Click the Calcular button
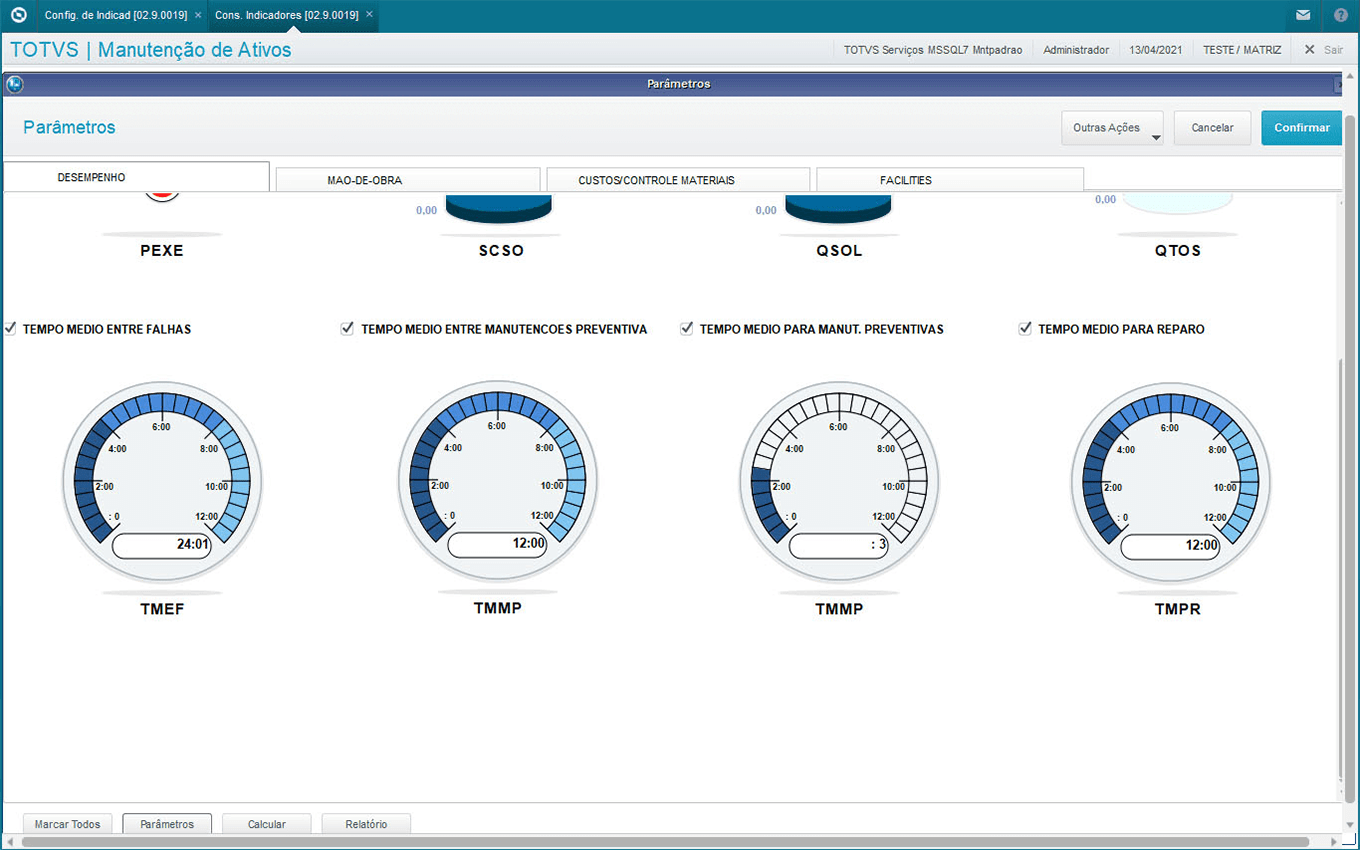The height and width of the screenshot is (850, 1360). (267, 824)
